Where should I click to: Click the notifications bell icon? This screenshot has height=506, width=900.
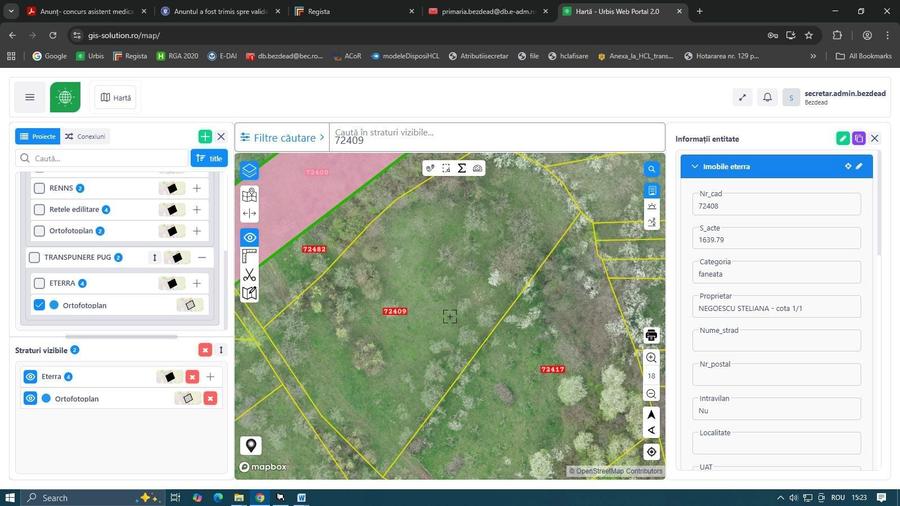(x=767, y=97)
